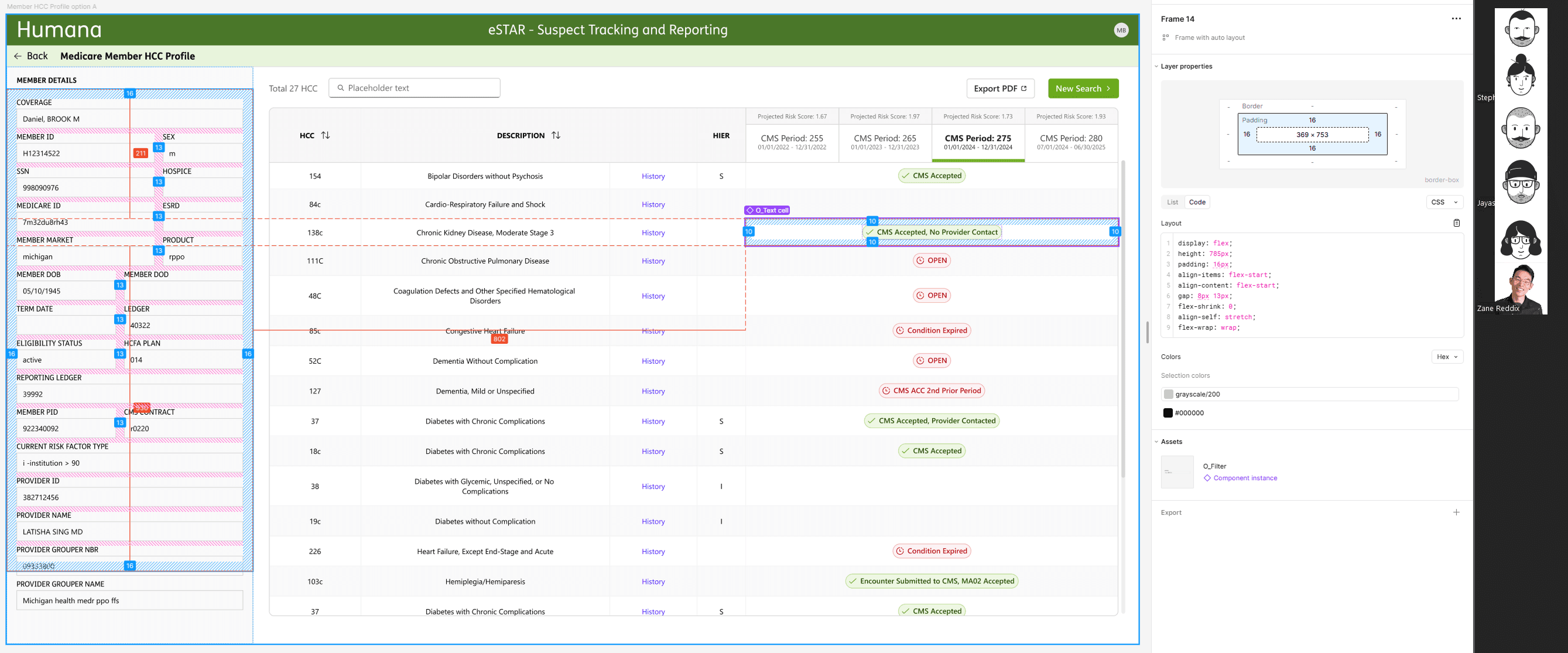
Task: Open the MB user avatar
Action: pyautogui.click(x=1121, y=30)
